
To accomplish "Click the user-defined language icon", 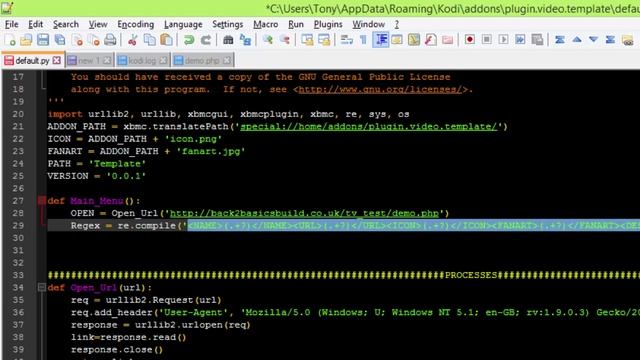I will tap(397, 40).
